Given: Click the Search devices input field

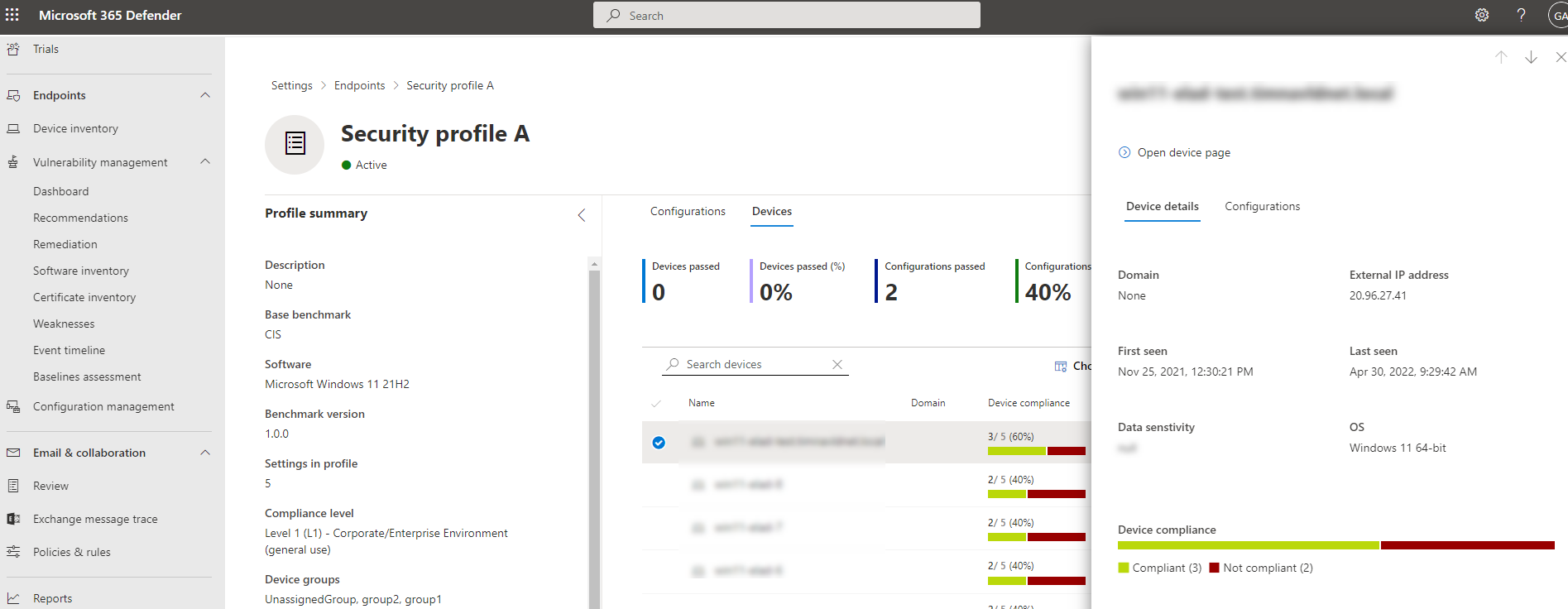Looking at the screenshot, I should click(755, 364).
